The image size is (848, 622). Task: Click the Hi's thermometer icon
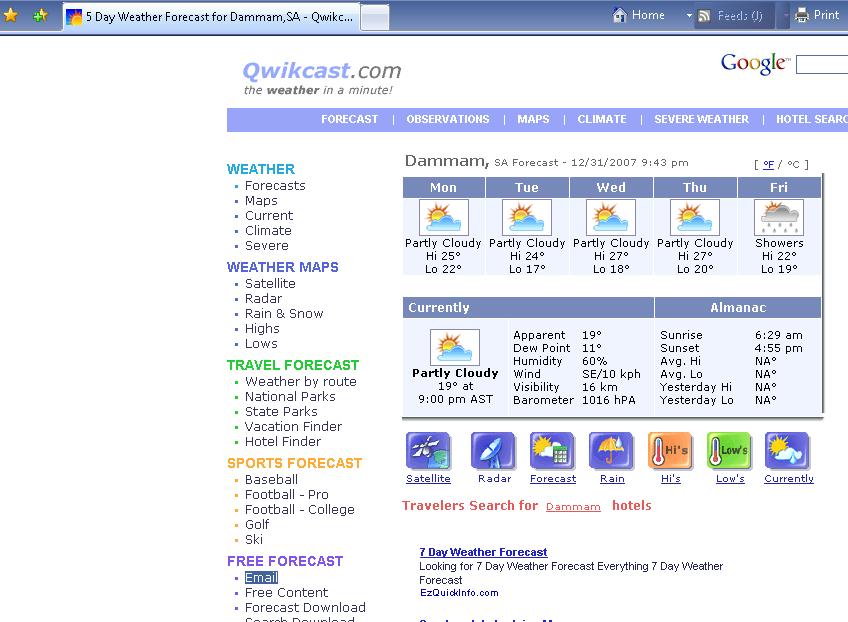[x=670, y=452]
